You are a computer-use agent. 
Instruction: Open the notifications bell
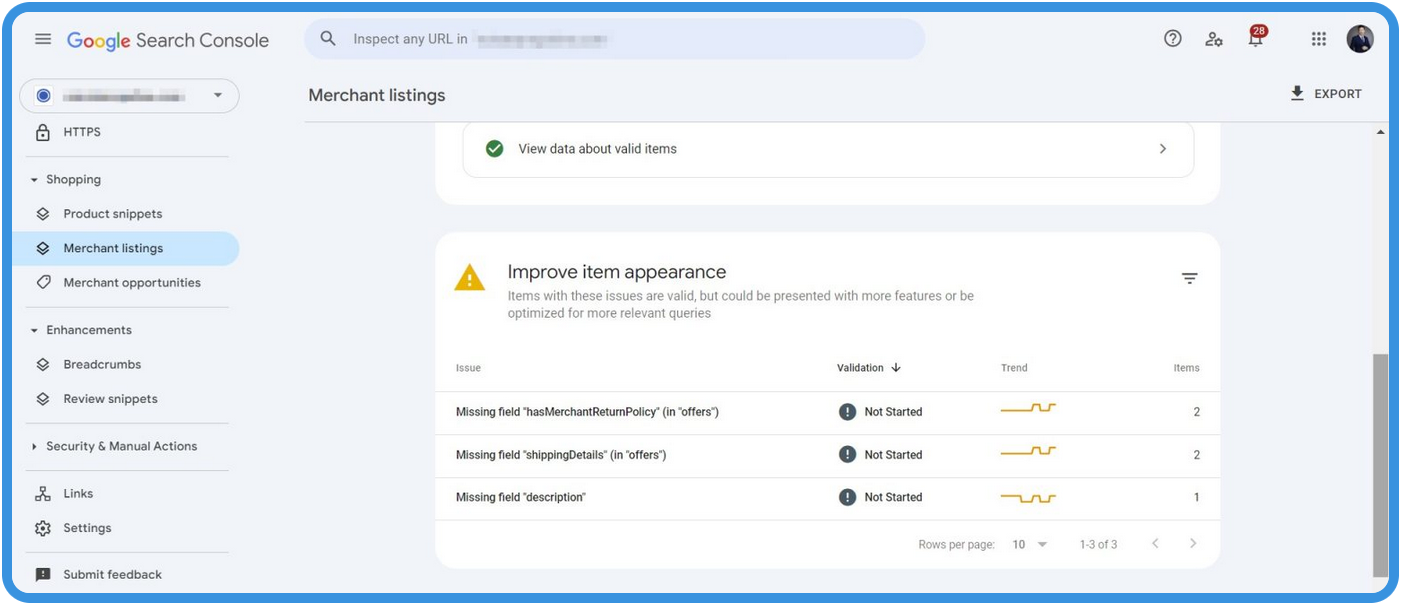(x=1255, y=40)
